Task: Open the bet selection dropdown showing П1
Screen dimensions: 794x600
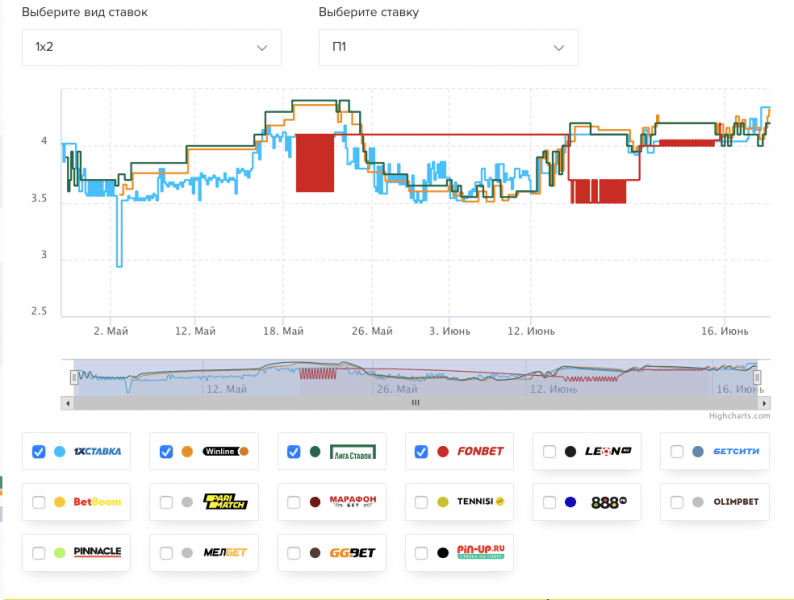Action: pyautogui.click(x=447, y=47)
